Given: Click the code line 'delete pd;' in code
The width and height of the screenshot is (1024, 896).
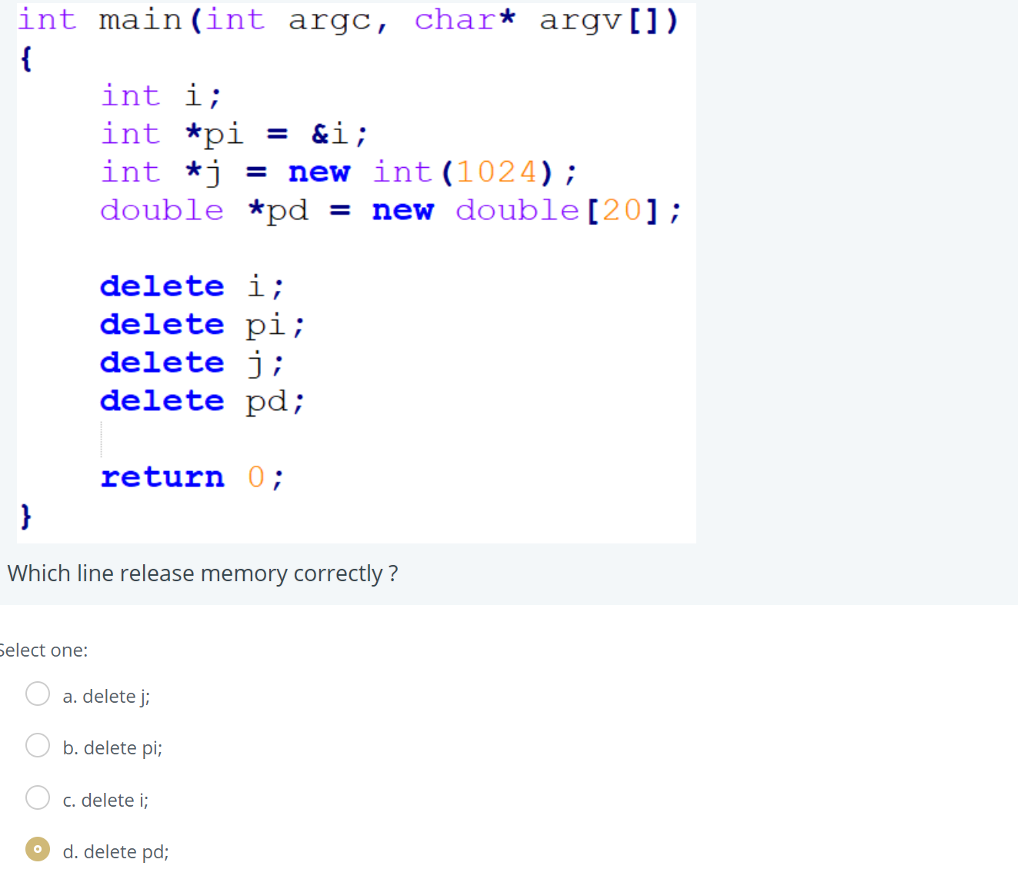Looking at the screenshot, I should (203, 401).
